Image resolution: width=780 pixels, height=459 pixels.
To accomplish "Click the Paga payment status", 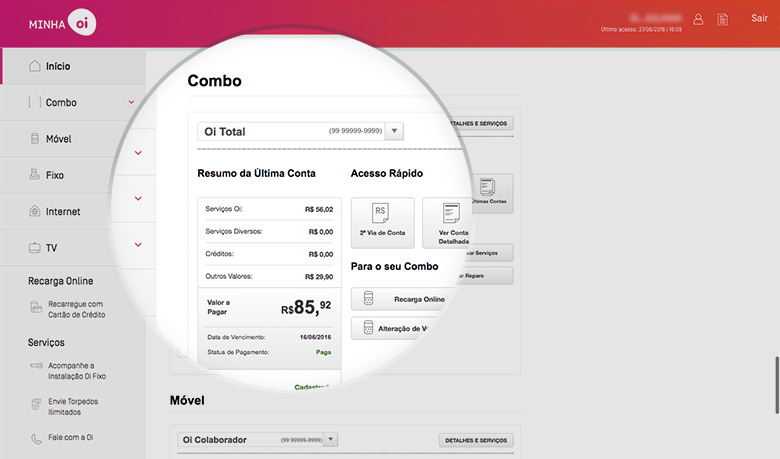I will point(323,352).
